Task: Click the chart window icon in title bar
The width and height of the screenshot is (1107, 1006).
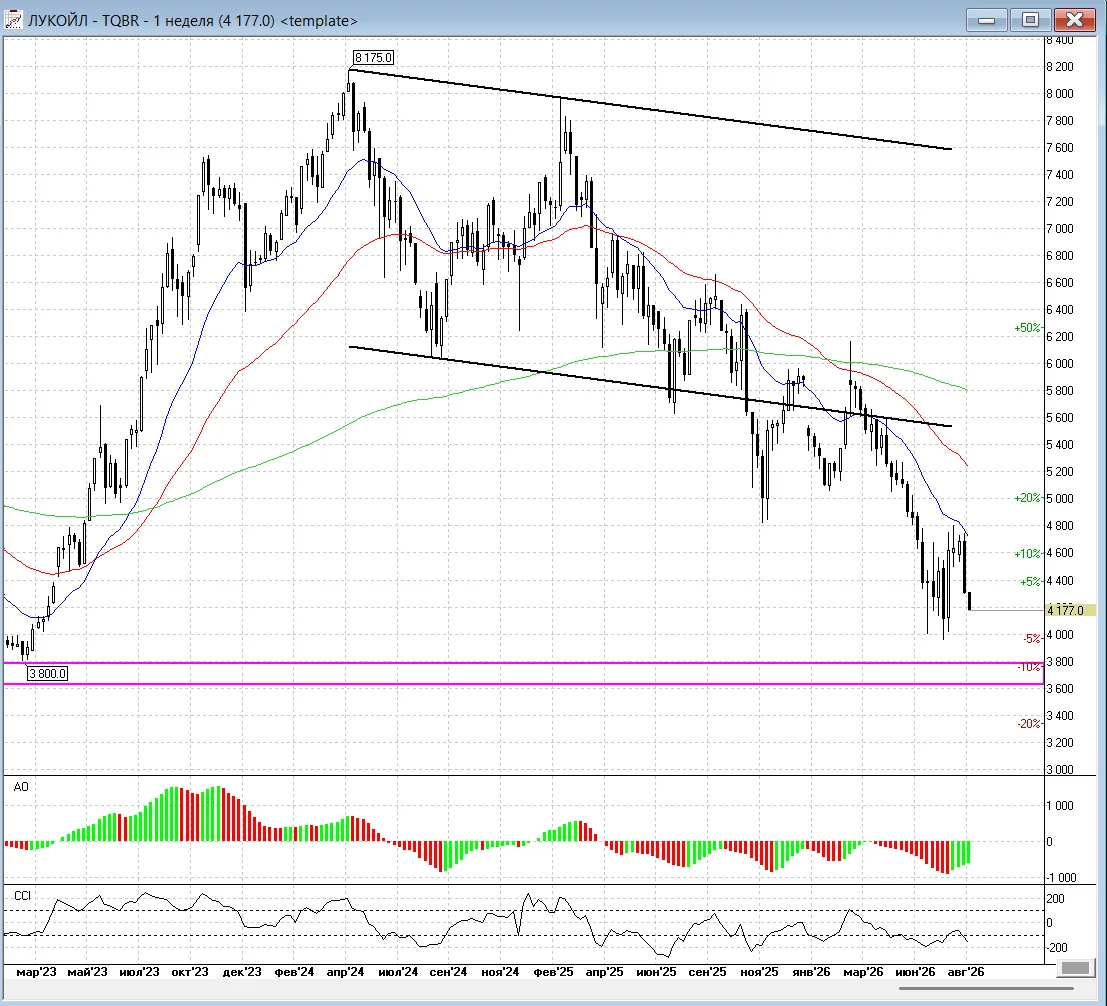Action: 13,20
